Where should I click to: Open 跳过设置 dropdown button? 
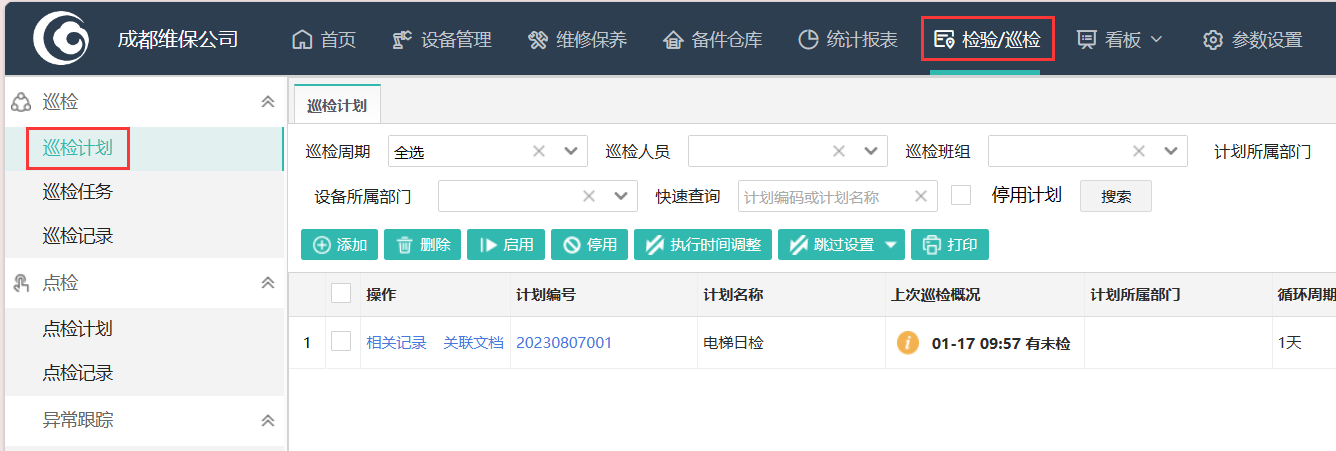(842, 245)
